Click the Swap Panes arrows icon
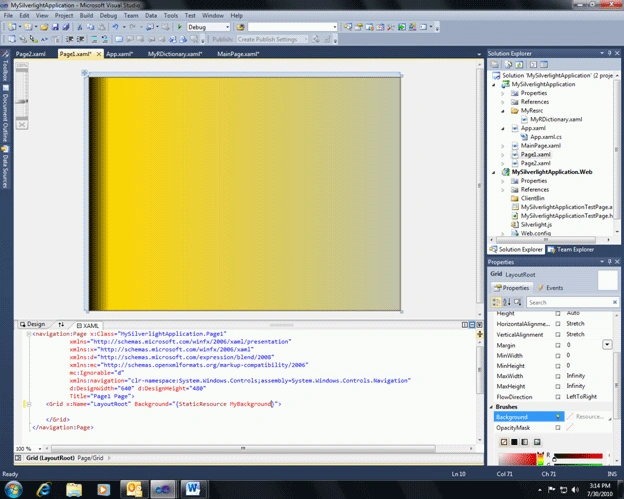The image size is (624, 499). point(61,325)
